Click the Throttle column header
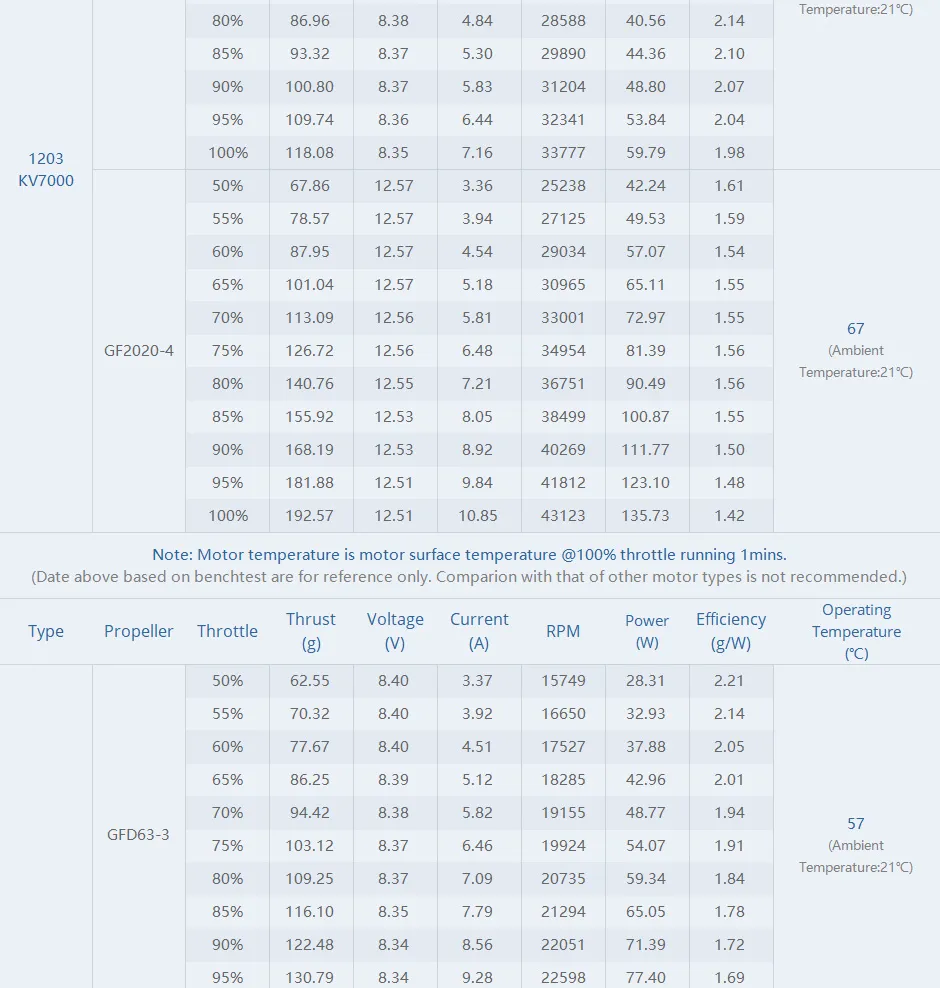The height and width of the screenshot is (988, 940). (x=227, y=631)
